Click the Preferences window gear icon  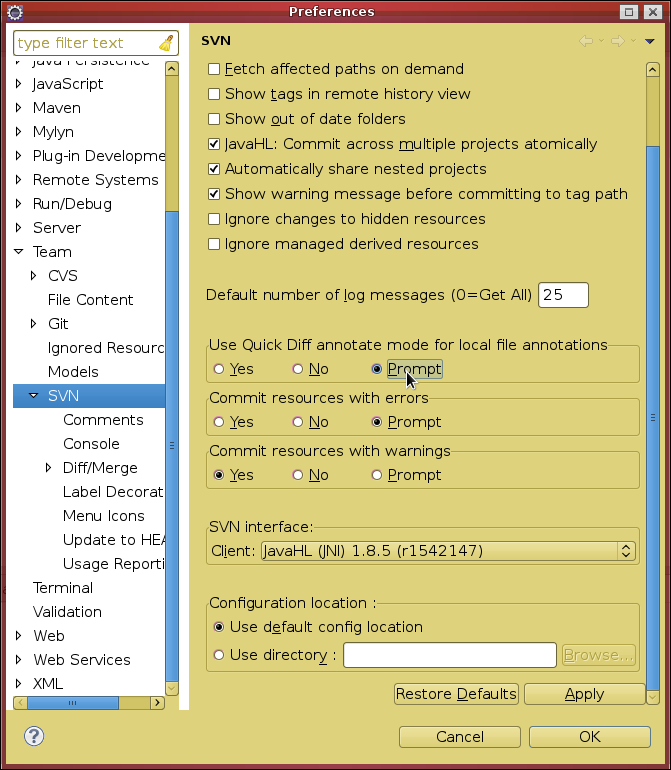tap(15, 12)
